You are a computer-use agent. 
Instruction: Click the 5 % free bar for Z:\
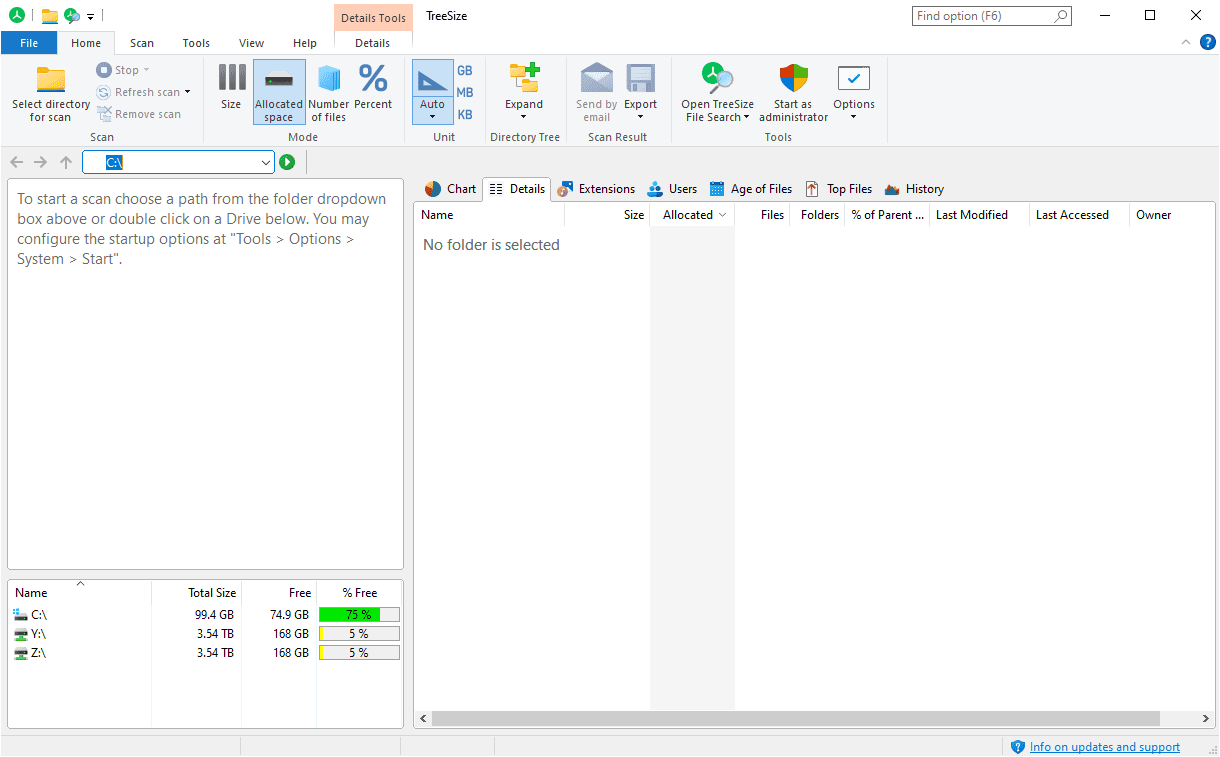click(359, 653)
